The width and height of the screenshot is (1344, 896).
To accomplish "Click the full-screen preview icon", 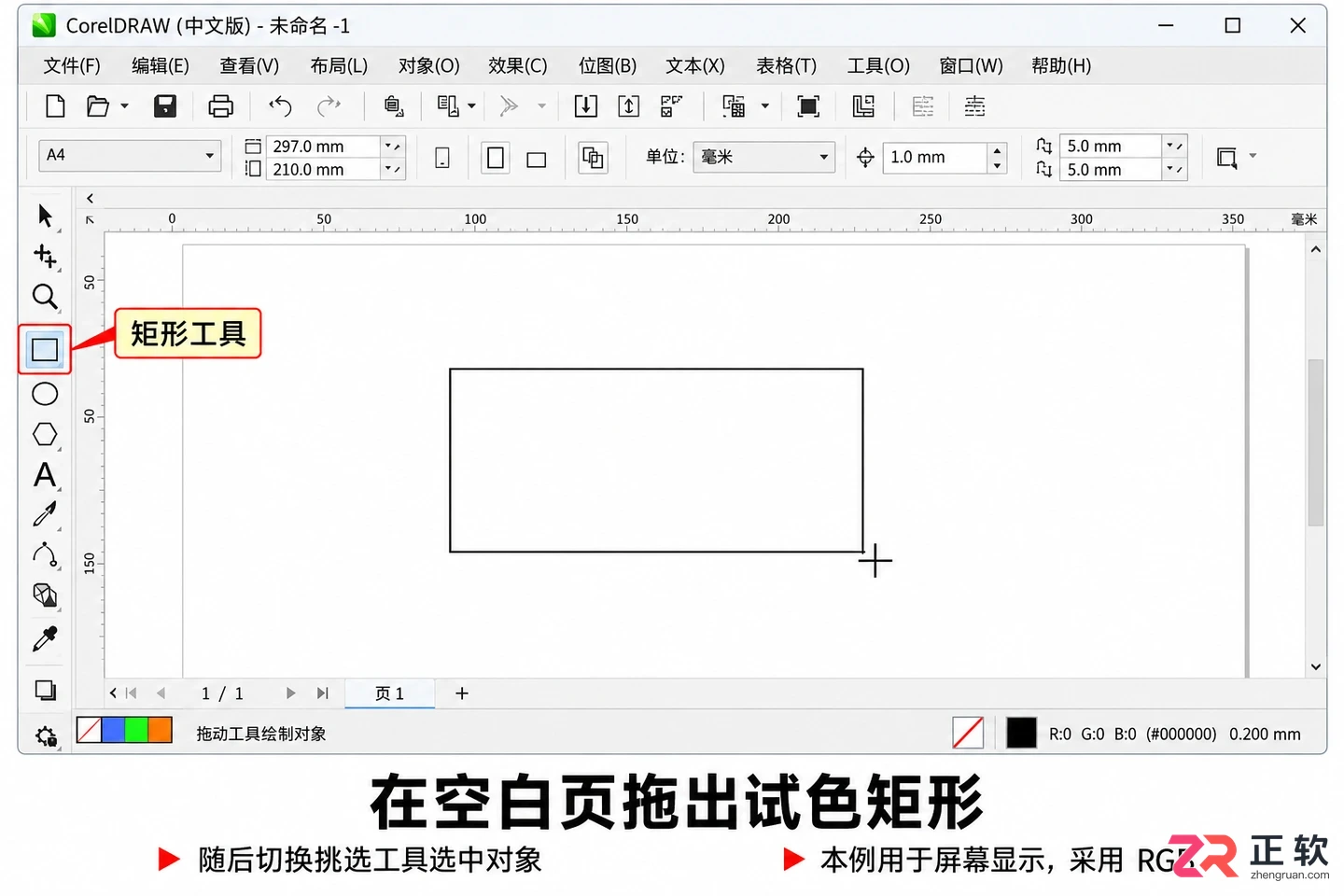I will [808, 106].
